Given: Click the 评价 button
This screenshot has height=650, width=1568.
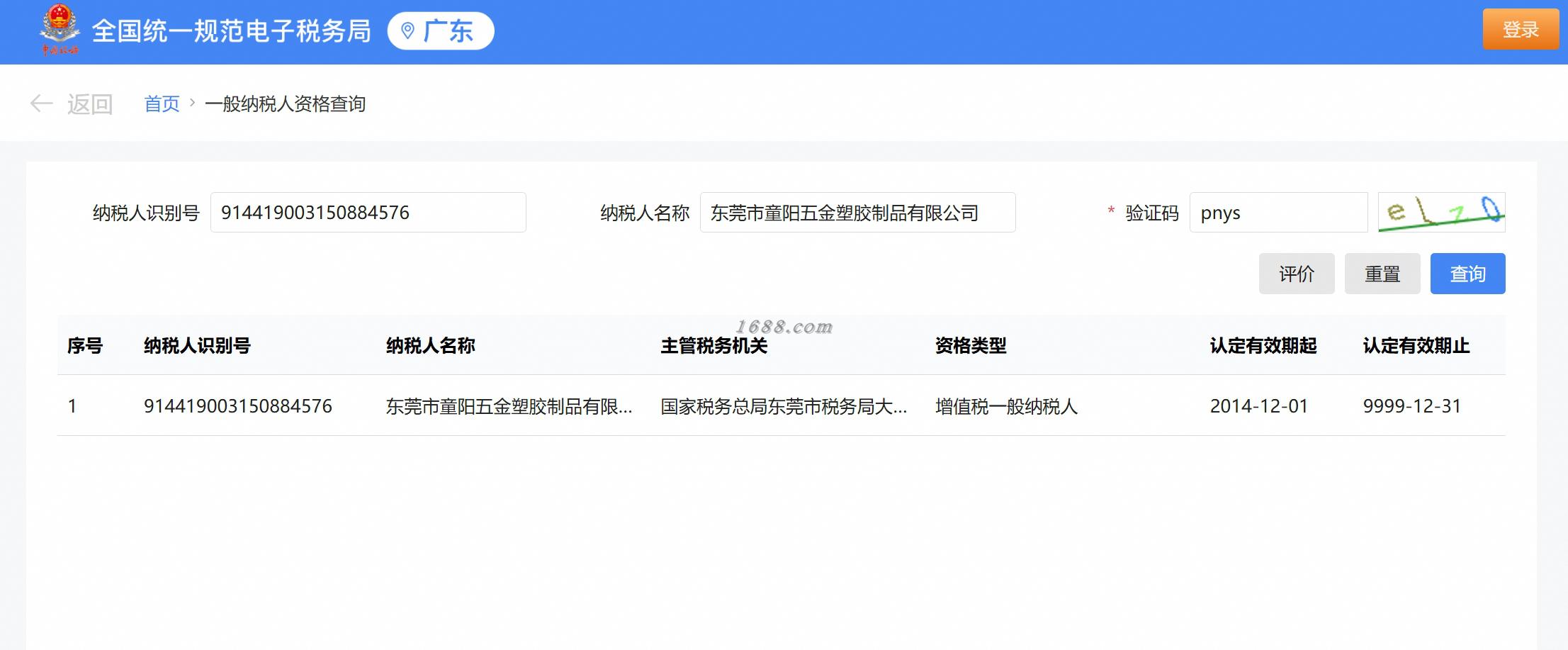Looking at the screenshot, I should 1297,274.
